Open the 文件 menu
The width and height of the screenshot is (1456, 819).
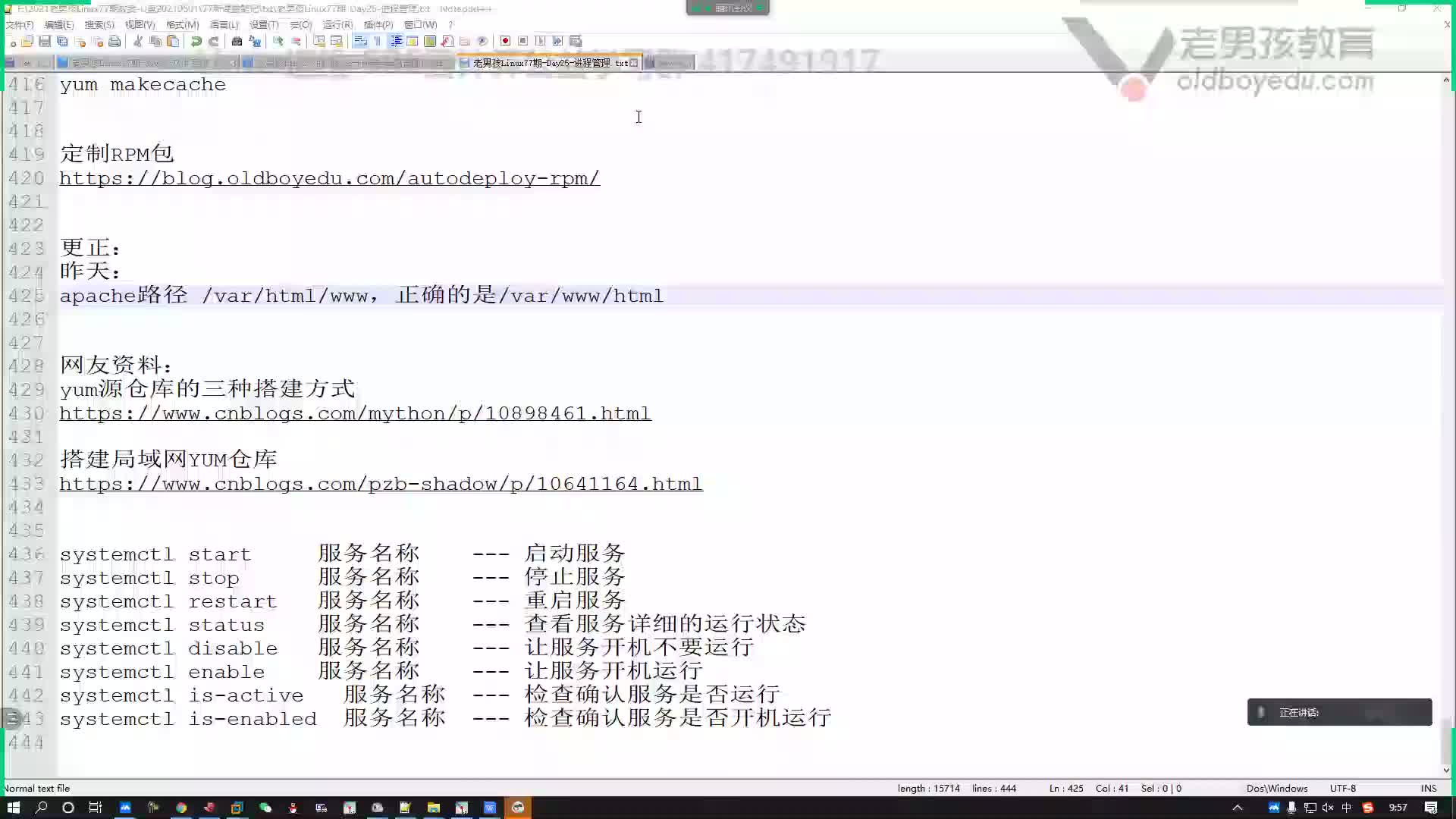coord(17,24)
